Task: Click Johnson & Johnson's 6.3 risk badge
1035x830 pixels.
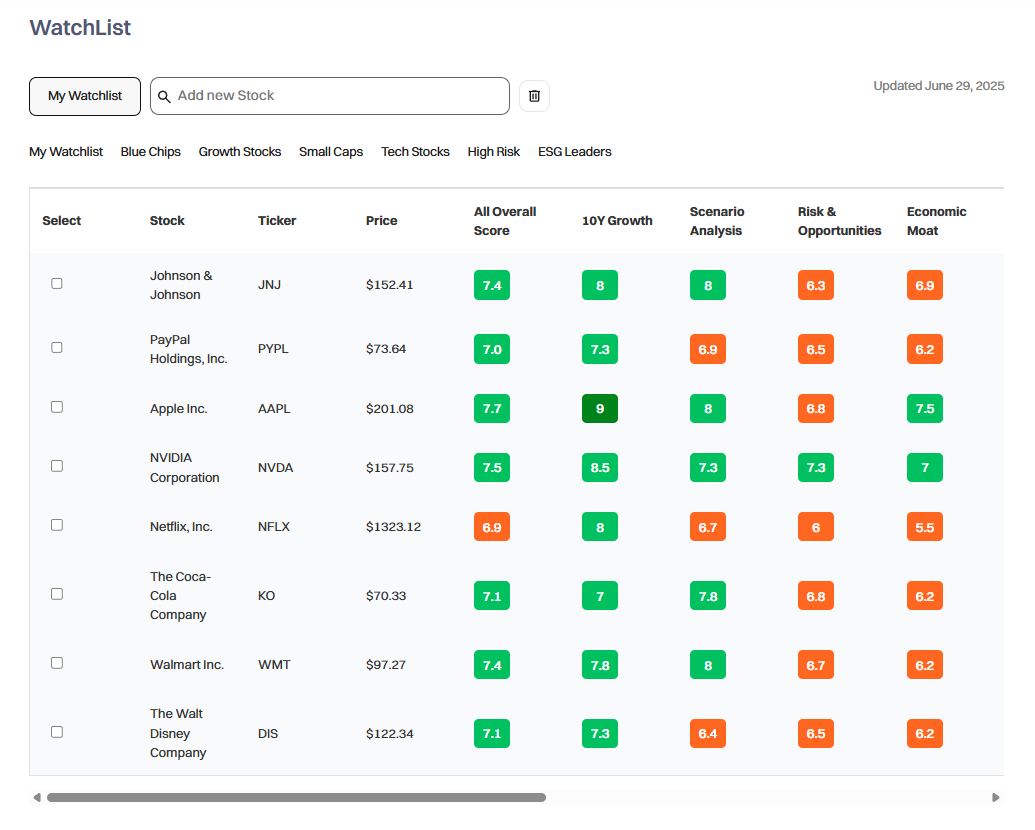Action: (x=815, y=285)
